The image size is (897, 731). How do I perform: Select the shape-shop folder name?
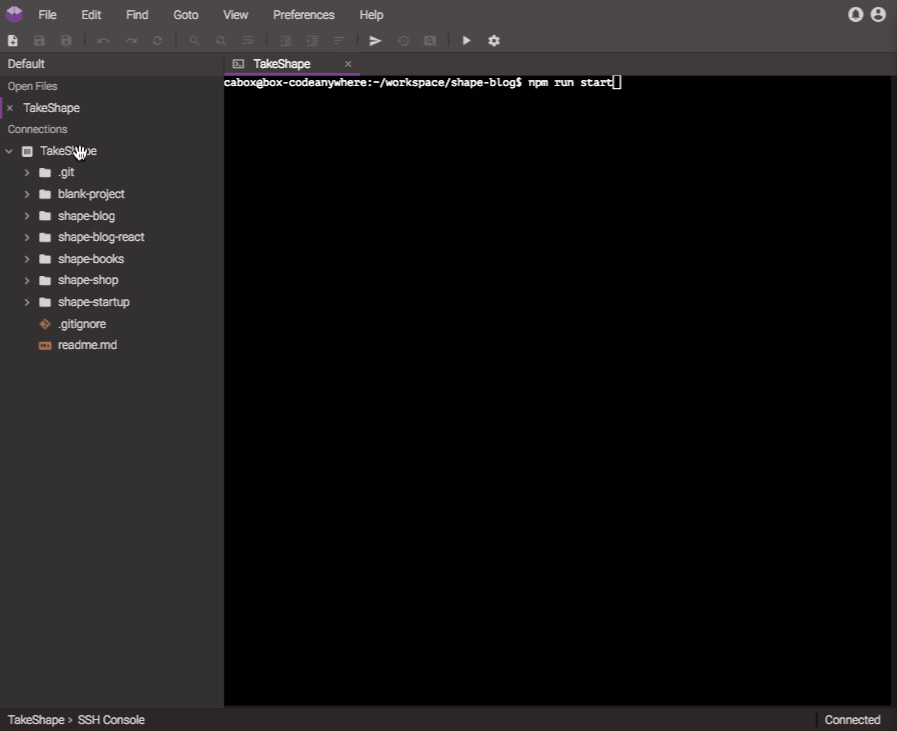[x=88, y=280]
